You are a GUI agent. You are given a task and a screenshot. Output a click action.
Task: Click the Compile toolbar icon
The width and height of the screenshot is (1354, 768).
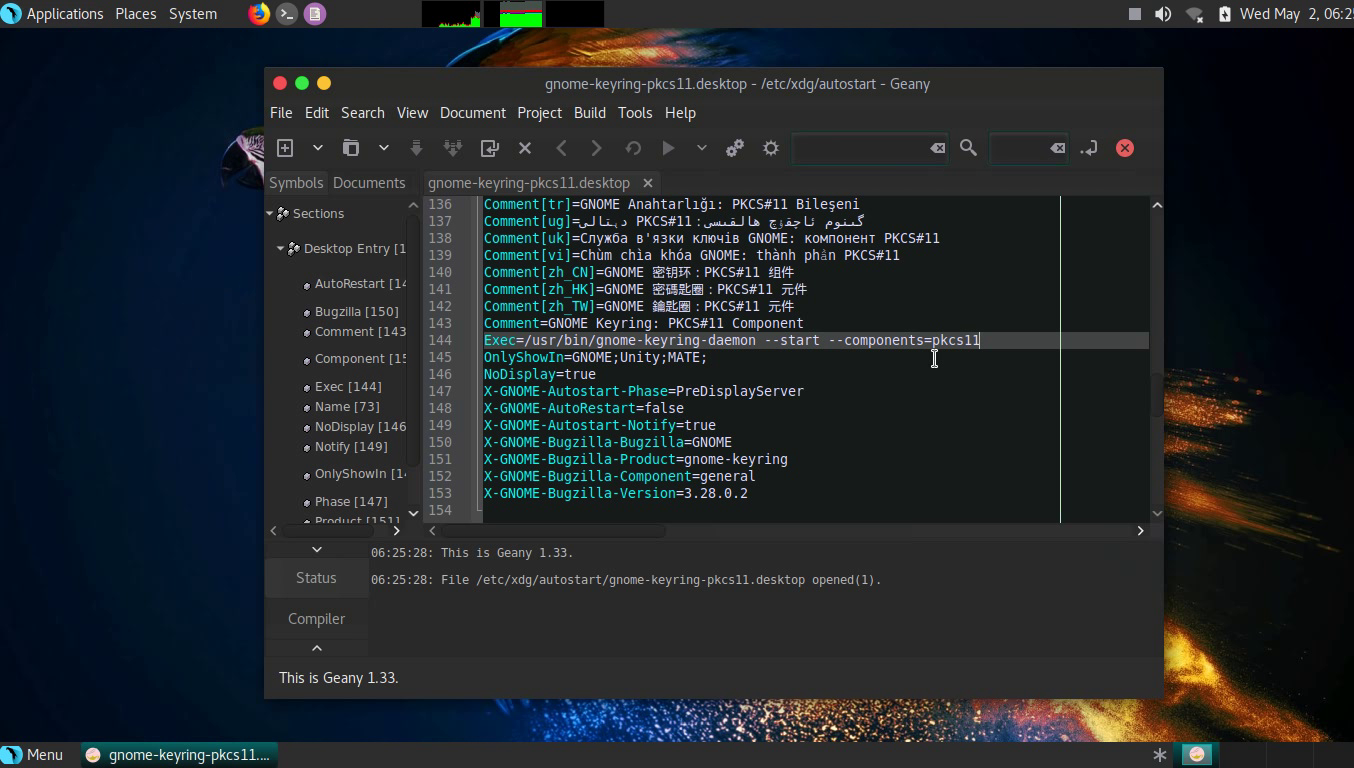[x=633, y=148]
